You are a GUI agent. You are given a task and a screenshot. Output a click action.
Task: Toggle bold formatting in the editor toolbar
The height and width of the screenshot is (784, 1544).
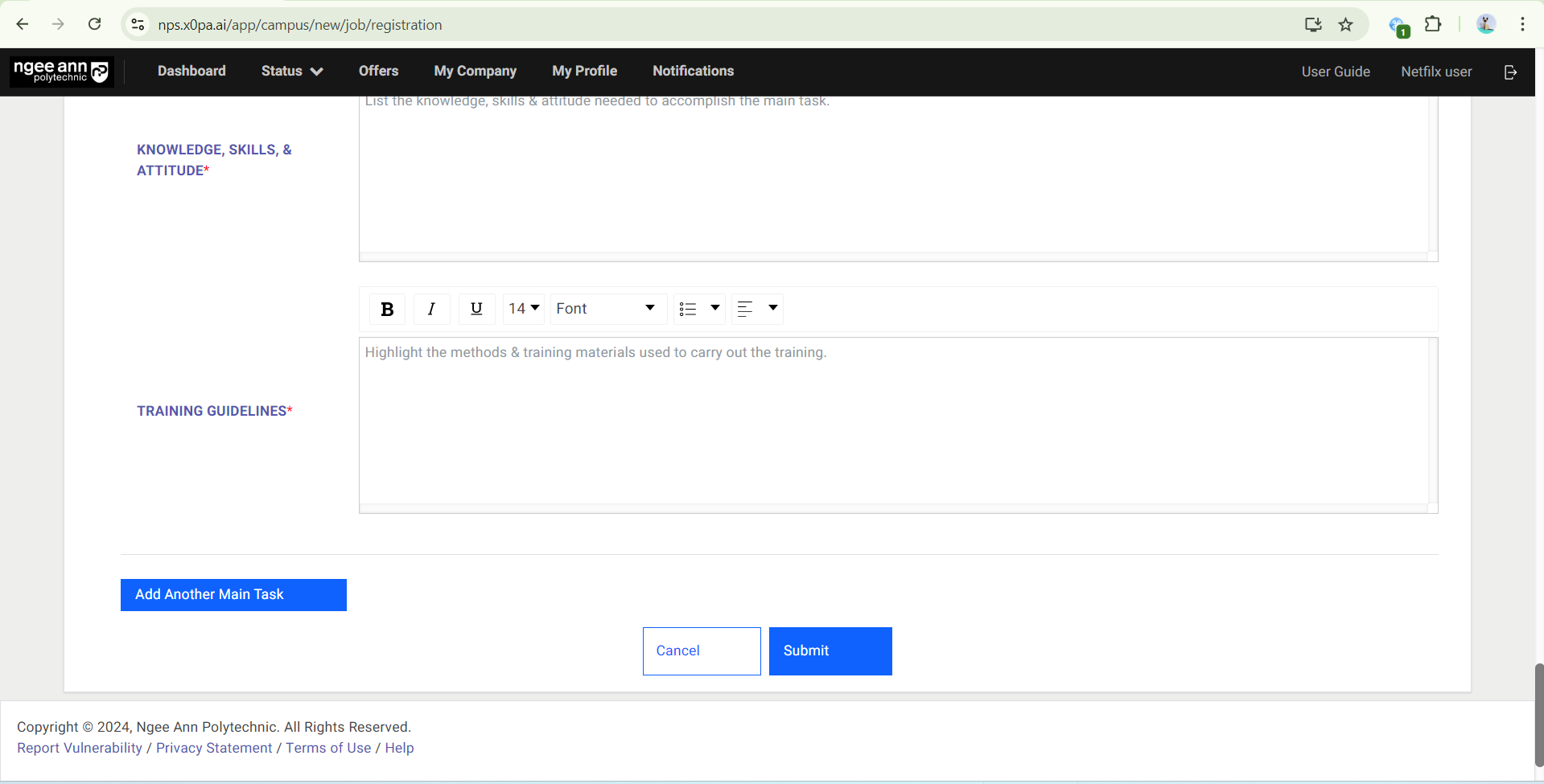point(387,309)
